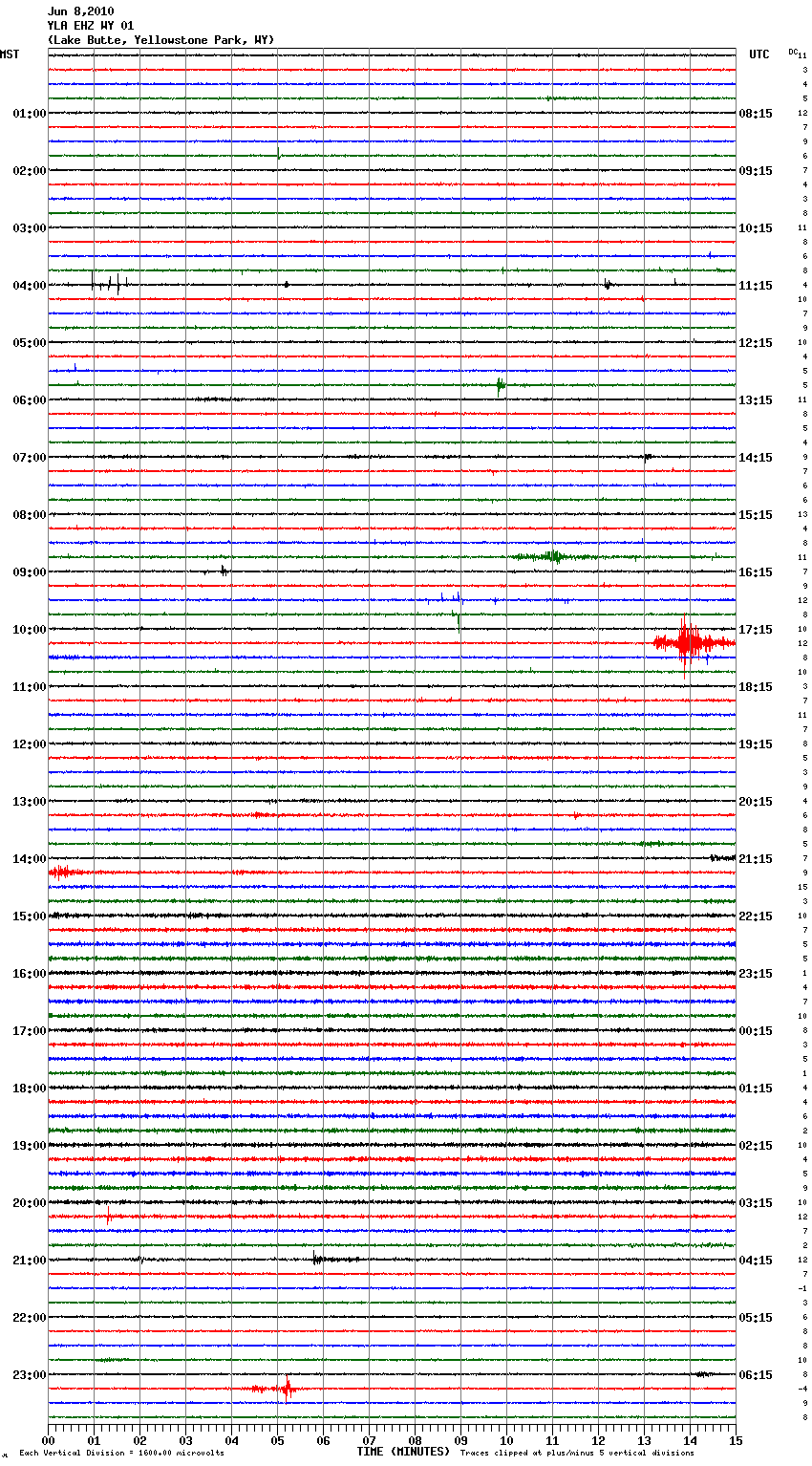Click the black blip near minute 13 at 07:00

648,457
